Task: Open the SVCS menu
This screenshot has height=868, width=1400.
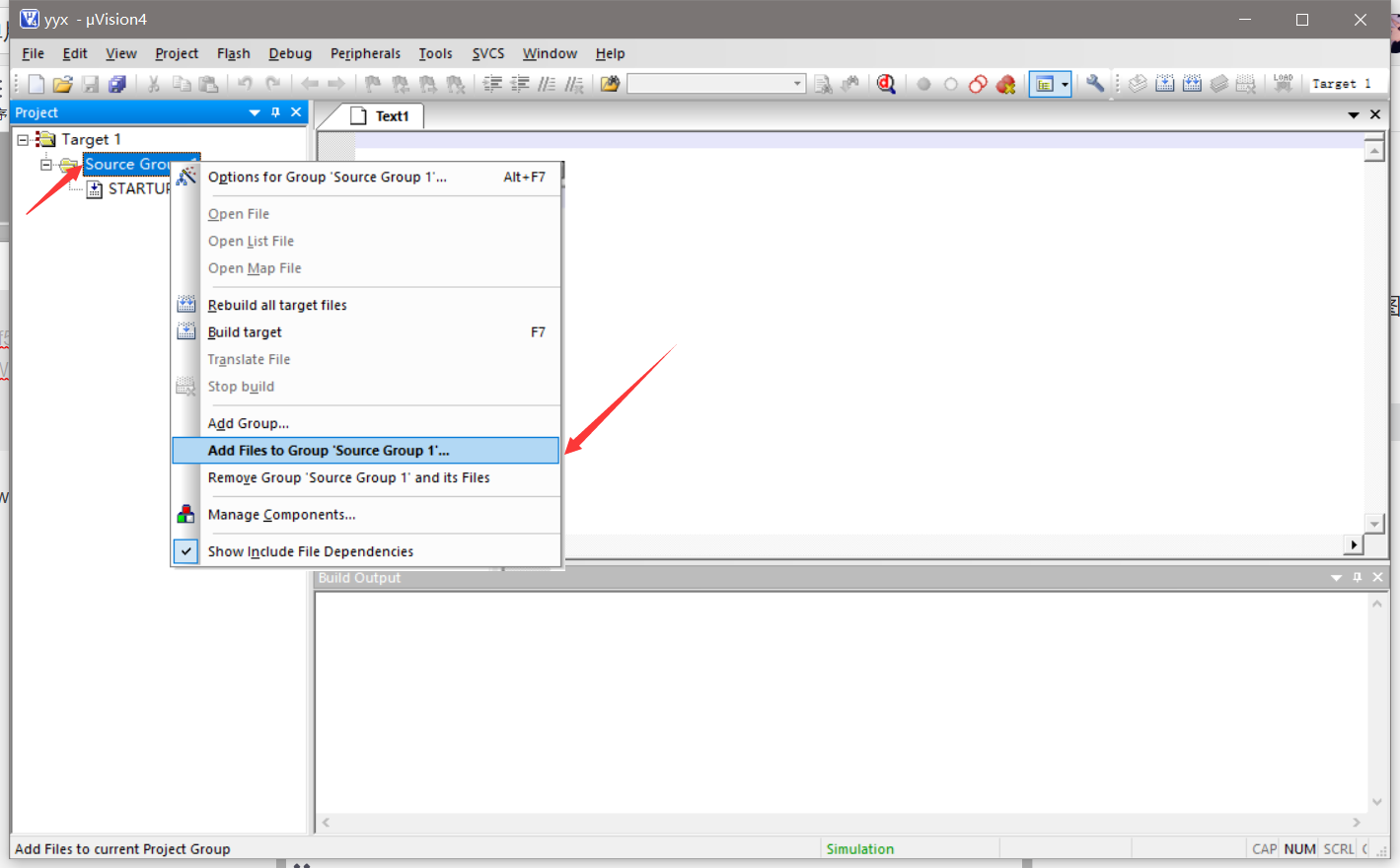Action: click(x=488, y=53)
